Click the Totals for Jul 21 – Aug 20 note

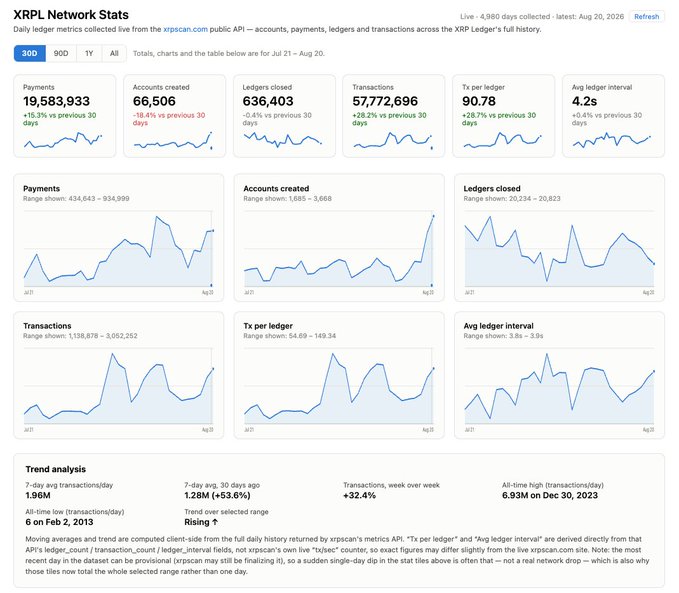(229, 53)
